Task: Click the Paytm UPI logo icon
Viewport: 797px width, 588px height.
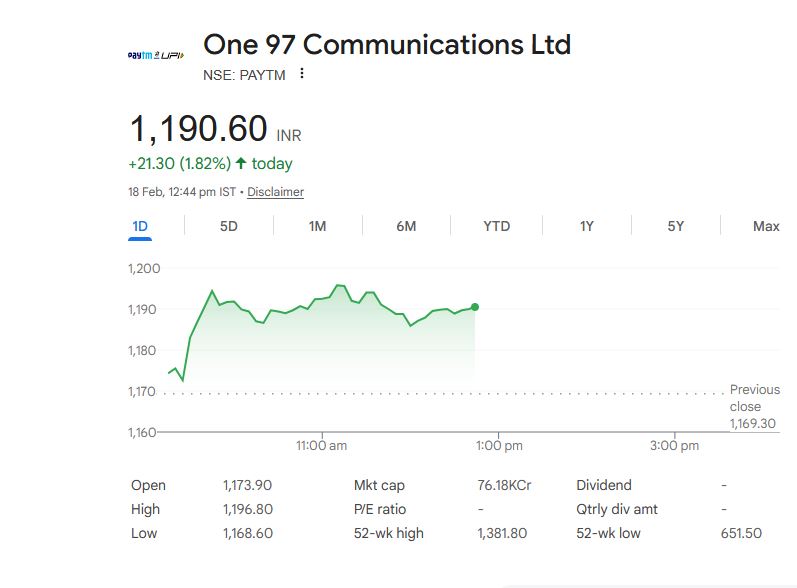Action: (155, 54)
